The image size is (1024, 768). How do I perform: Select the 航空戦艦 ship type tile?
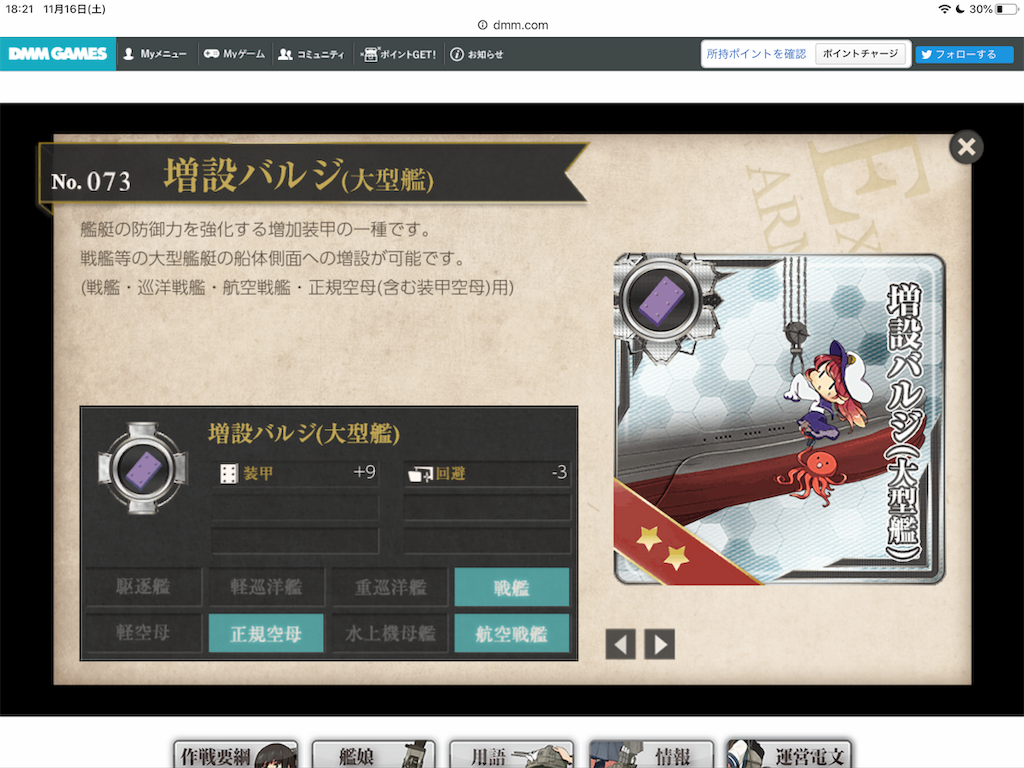[x=511, y=633]
